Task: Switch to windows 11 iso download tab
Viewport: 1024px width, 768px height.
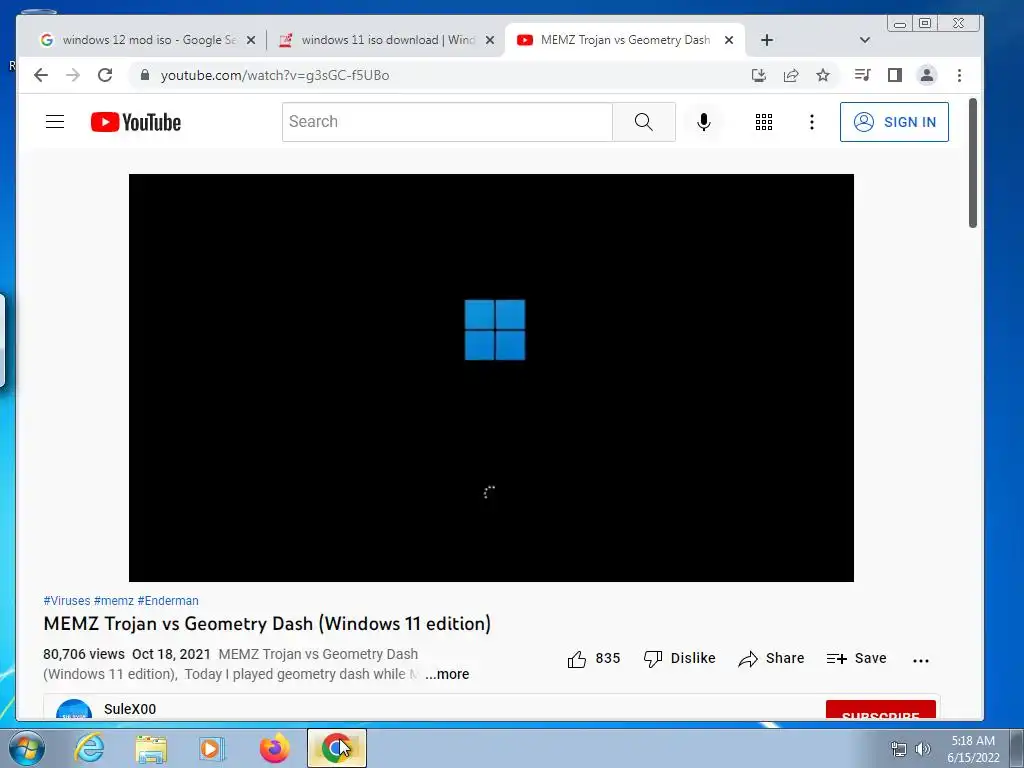Action: coord(386,40)
